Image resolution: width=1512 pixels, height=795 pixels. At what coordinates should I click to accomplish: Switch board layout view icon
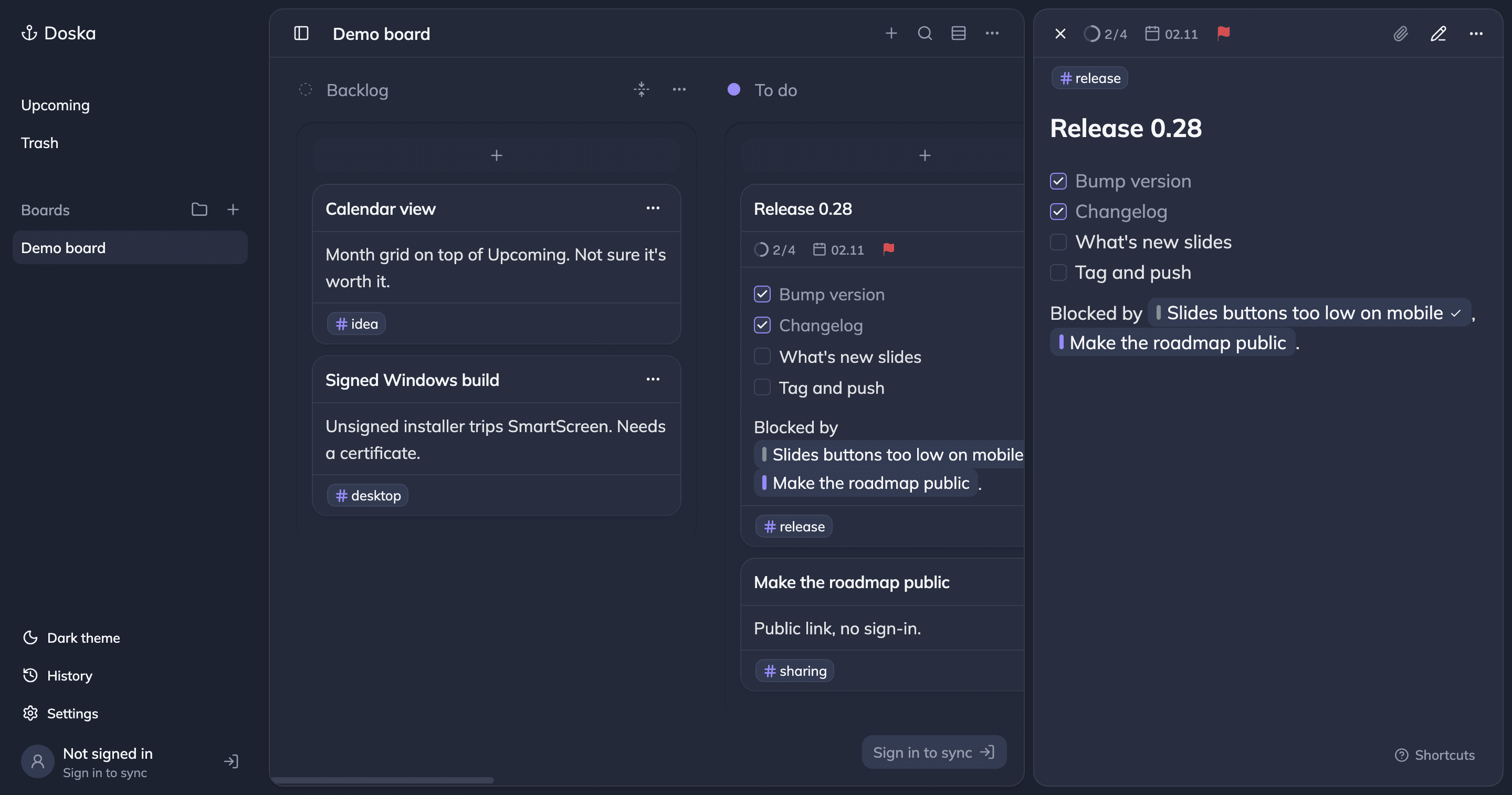pos(959,34)
